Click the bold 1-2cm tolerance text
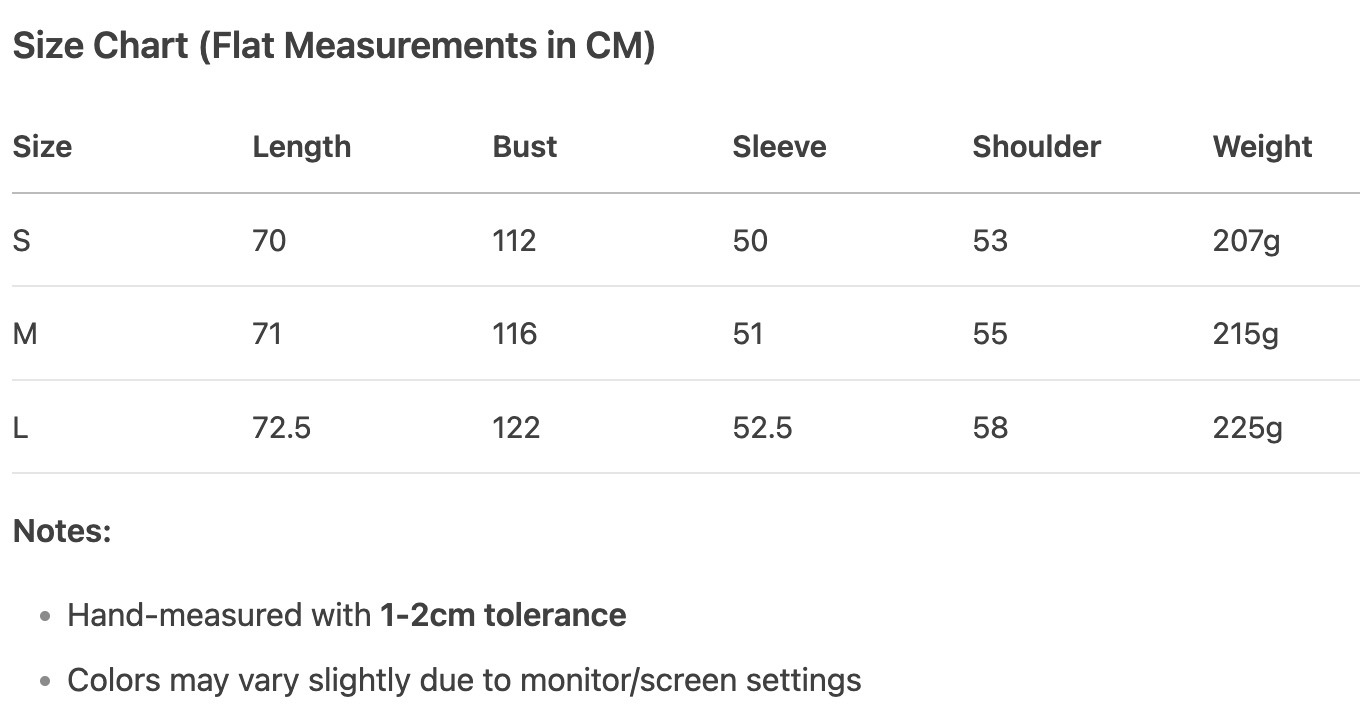 coord(502,615)
